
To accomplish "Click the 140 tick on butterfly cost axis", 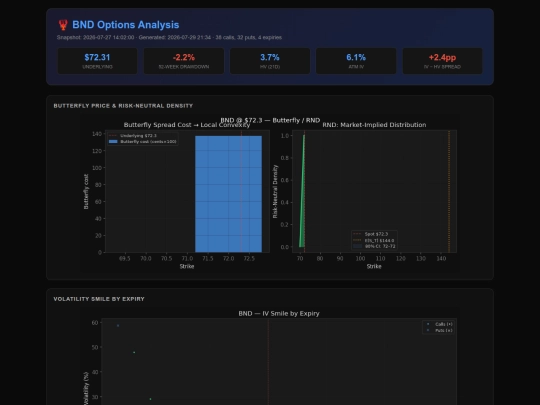I will coord(97,134).
